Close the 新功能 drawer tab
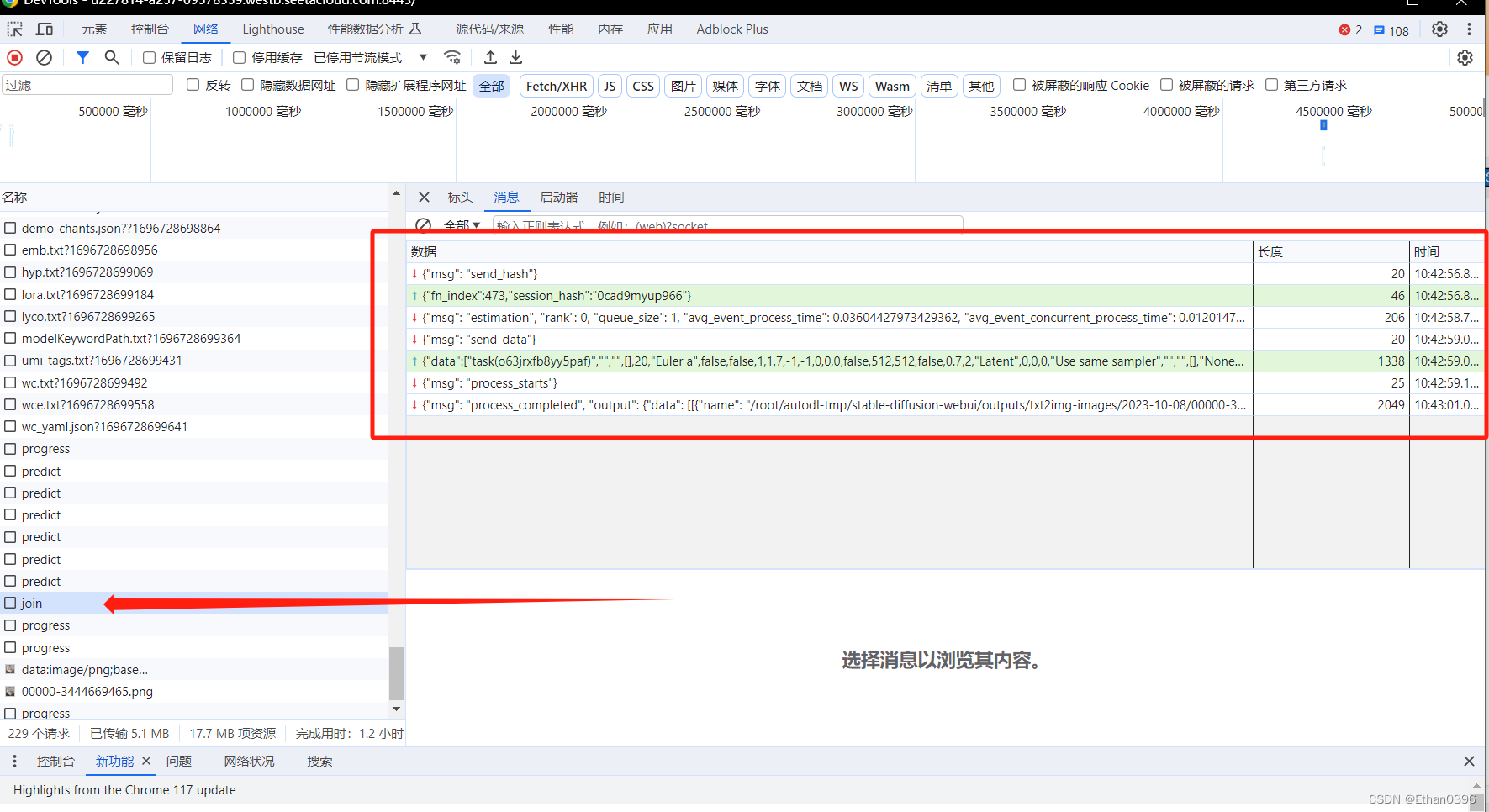 (x=146, y=761)
